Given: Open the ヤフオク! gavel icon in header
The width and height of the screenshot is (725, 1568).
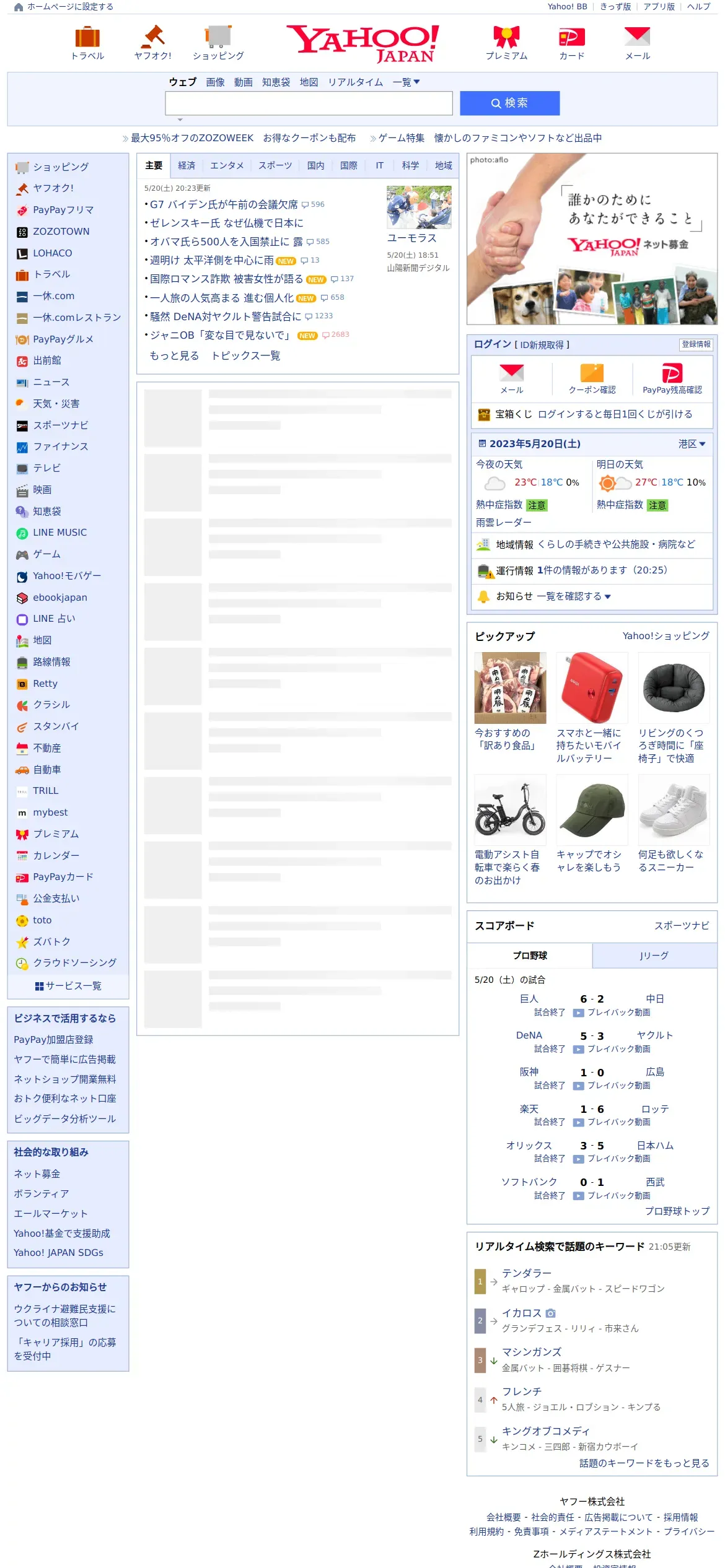Looking at the screenshot, I should (x=153, y=37).
